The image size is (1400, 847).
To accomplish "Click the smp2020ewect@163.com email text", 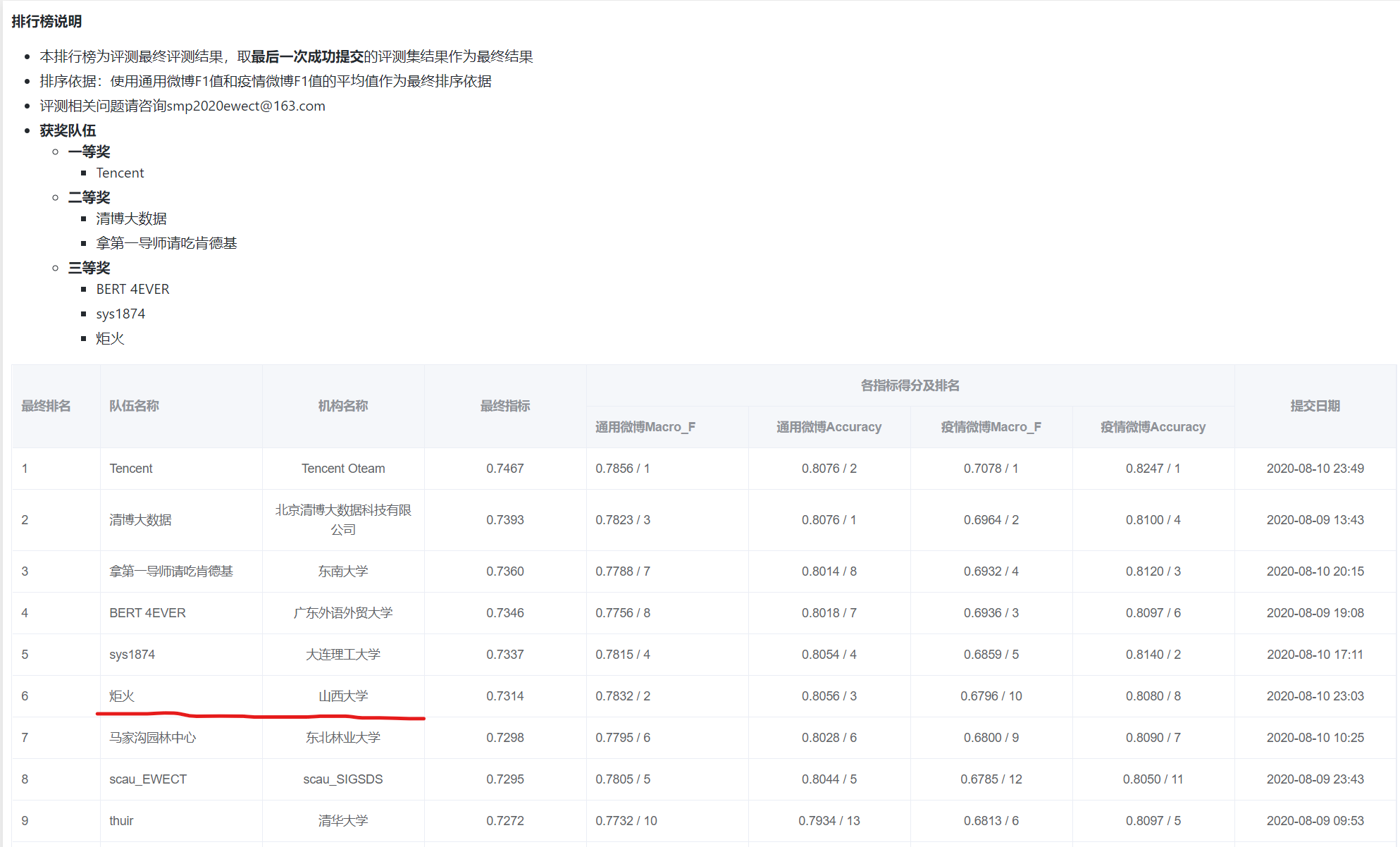I will coord(246,106).
